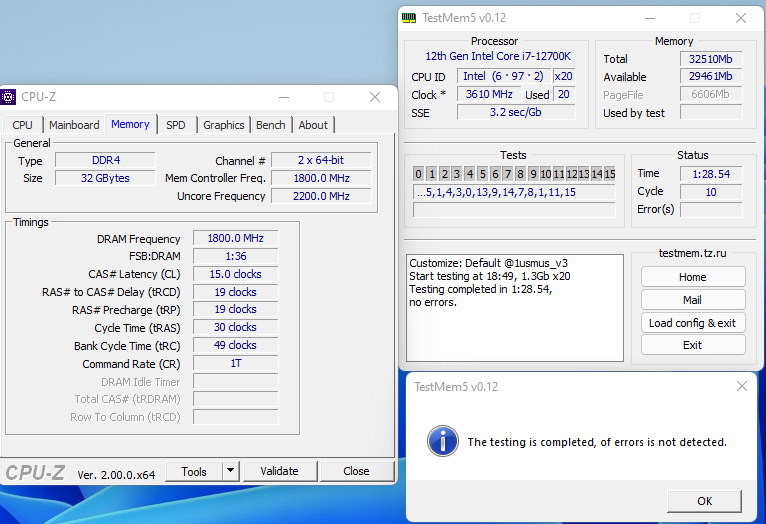Go to the Bench tab

[271, 125]
